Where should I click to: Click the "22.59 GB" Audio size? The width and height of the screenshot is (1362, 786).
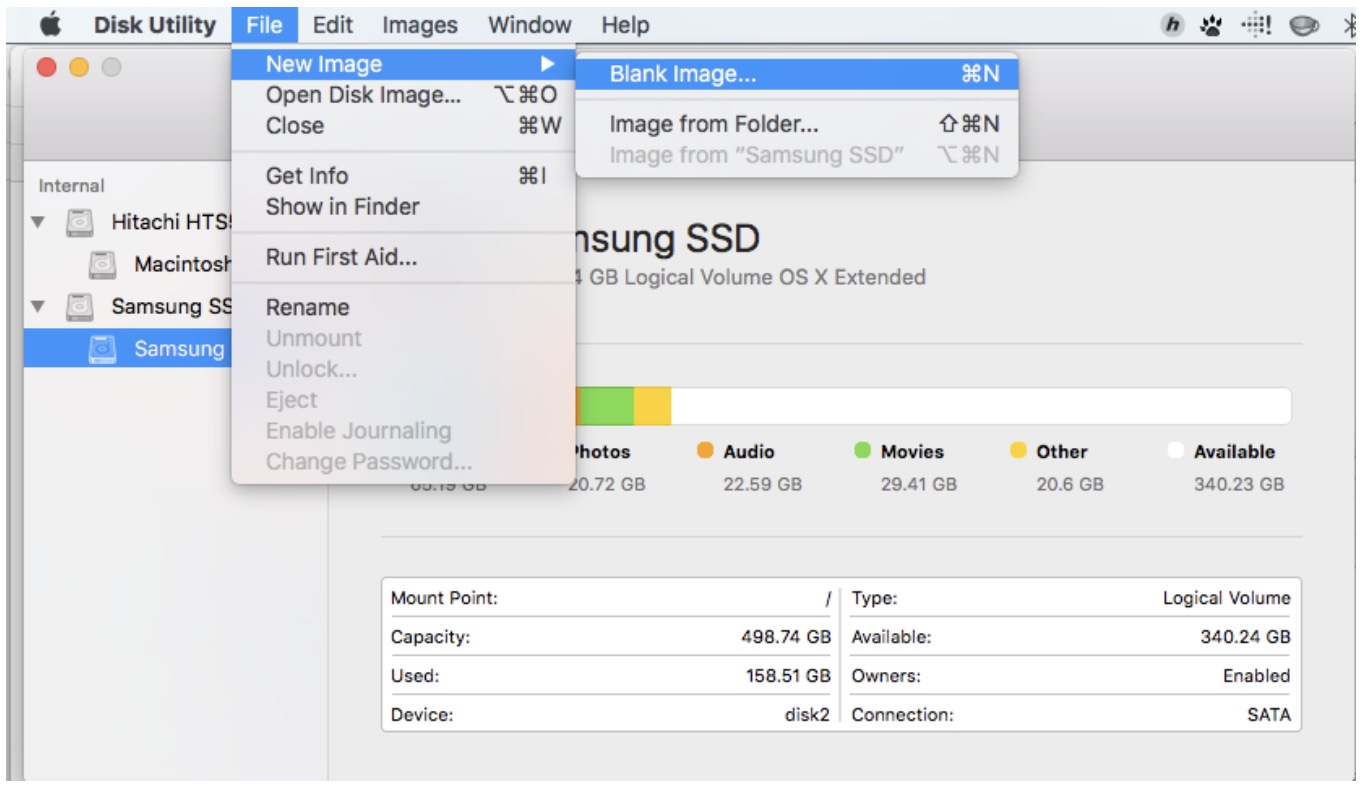click(x=762, y=484)
